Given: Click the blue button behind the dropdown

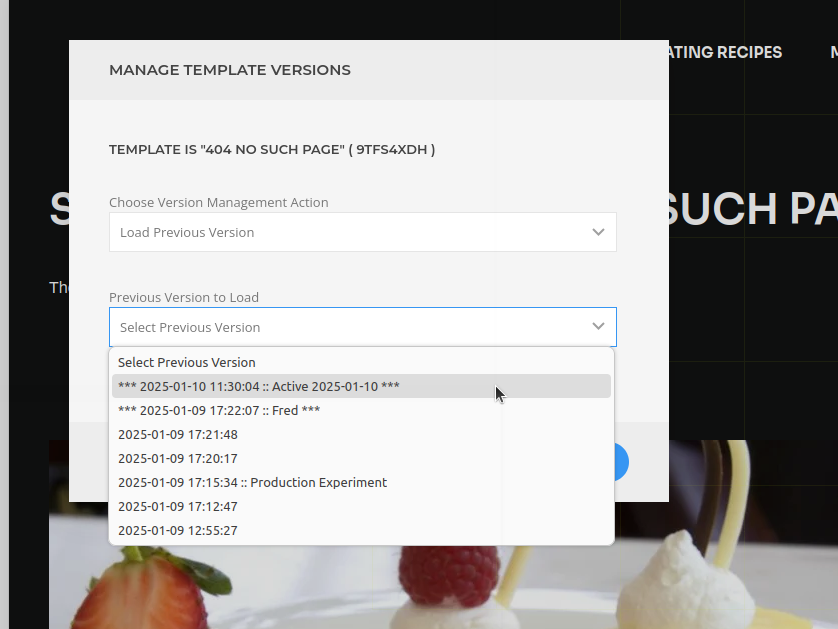Looking at the screenshot, I should 622,462.
